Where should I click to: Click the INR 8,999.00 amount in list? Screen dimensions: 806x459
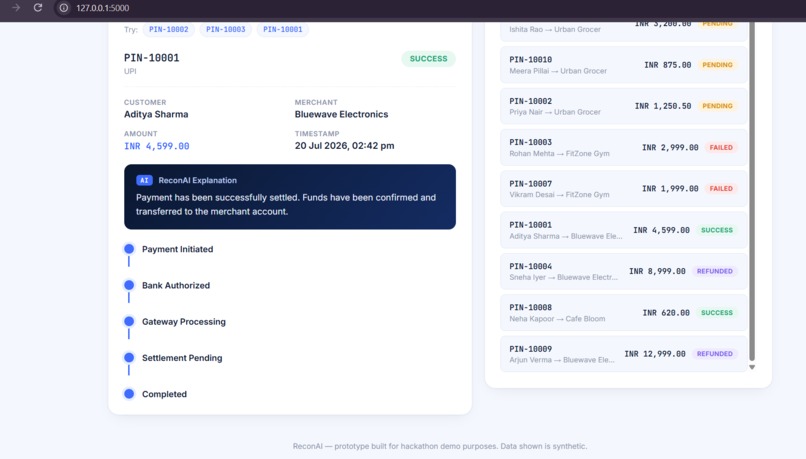click(x=657, y=271)
